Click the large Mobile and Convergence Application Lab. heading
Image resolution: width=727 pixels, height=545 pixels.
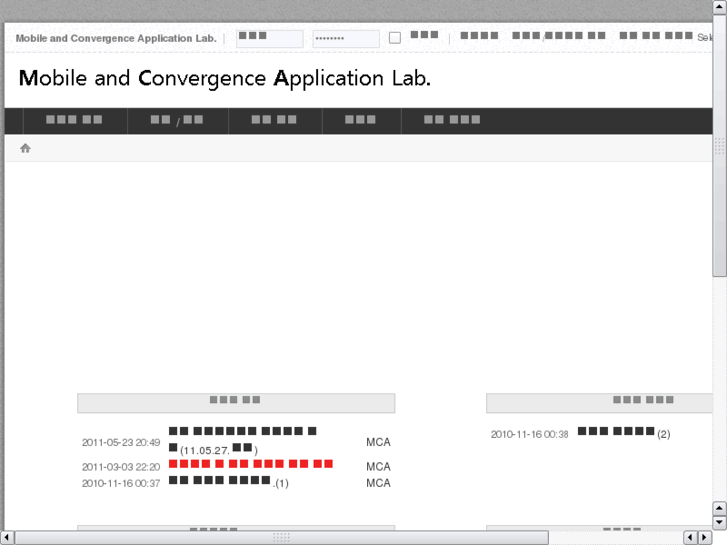click(225, 78)
